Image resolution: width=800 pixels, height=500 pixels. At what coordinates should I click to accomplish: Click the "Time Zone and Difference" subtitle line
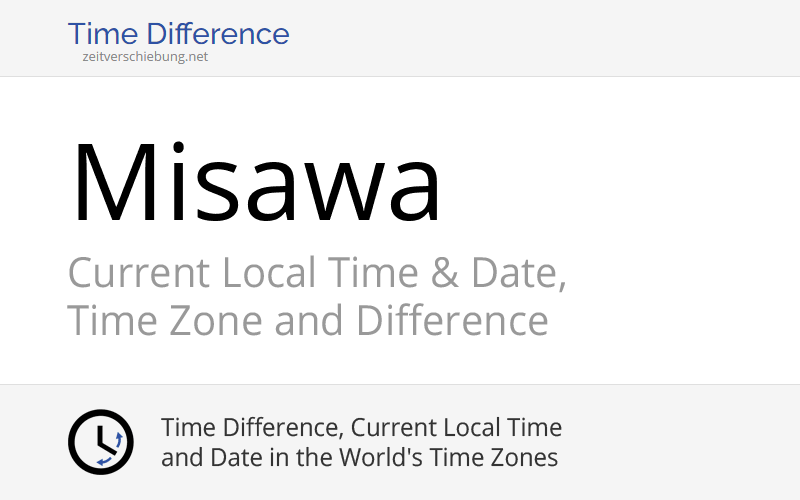(307, 322)
